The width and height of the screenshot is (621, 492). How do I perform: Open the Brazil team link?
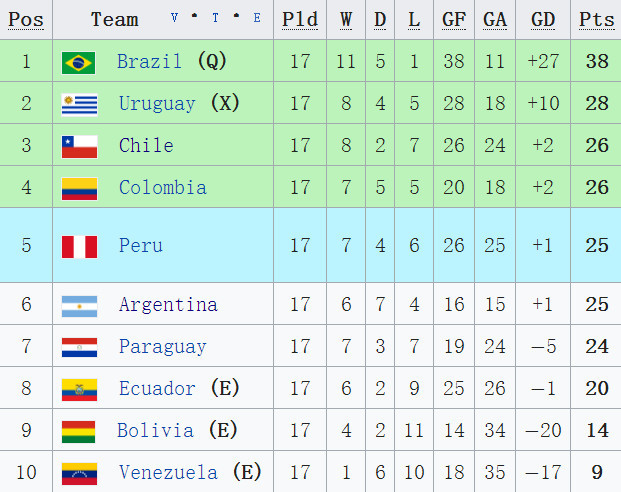(149, 61)
